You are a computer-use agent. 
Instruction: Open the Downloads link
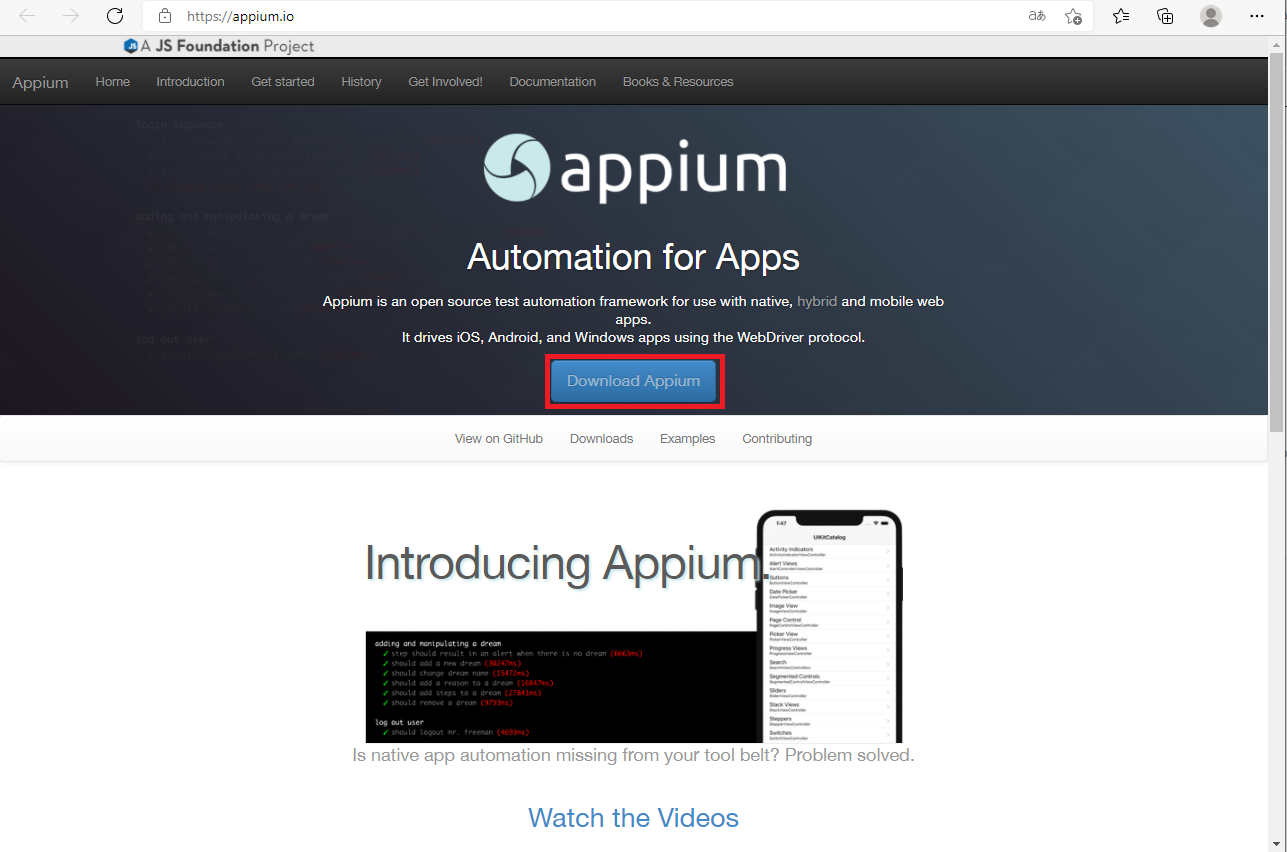point(601,439)
